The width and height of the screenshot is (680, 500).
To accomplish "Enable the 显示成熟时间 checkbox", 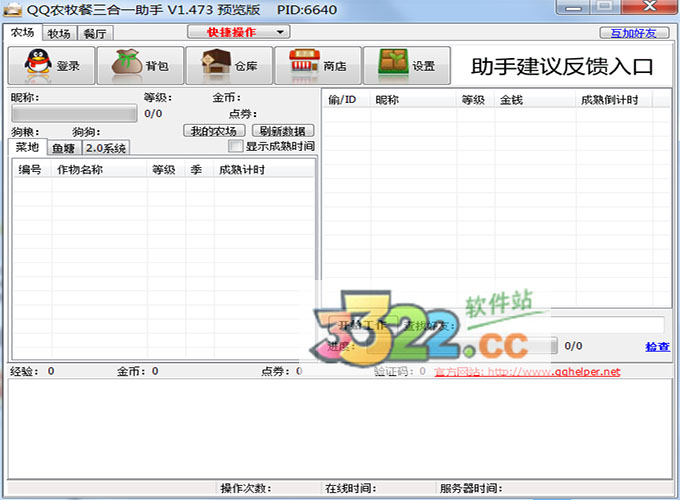I will tap(236, 147).
